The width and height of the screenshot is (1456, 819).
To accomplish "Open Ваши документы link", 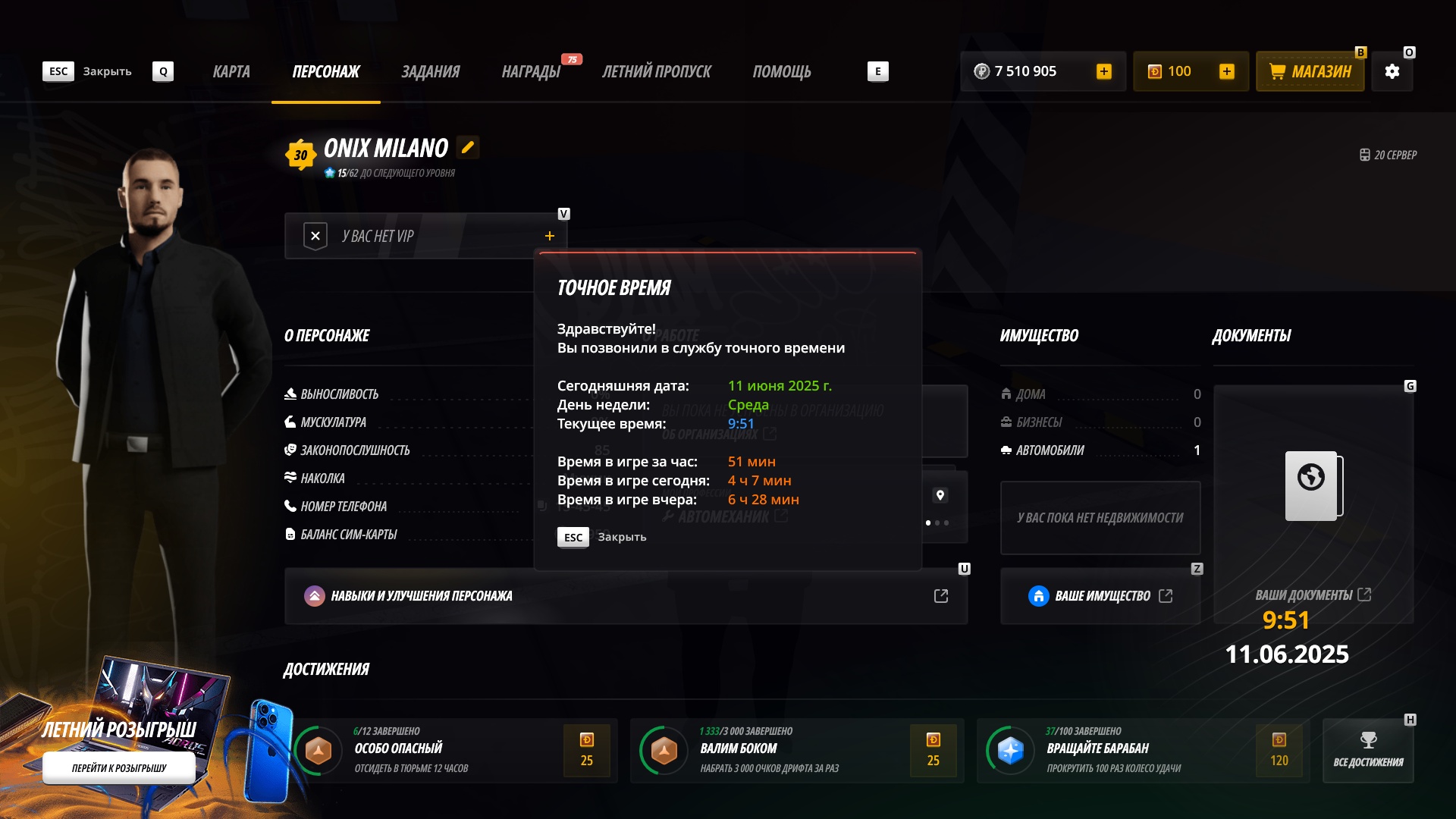I will pyautogui.click(x=1313, y=595).
